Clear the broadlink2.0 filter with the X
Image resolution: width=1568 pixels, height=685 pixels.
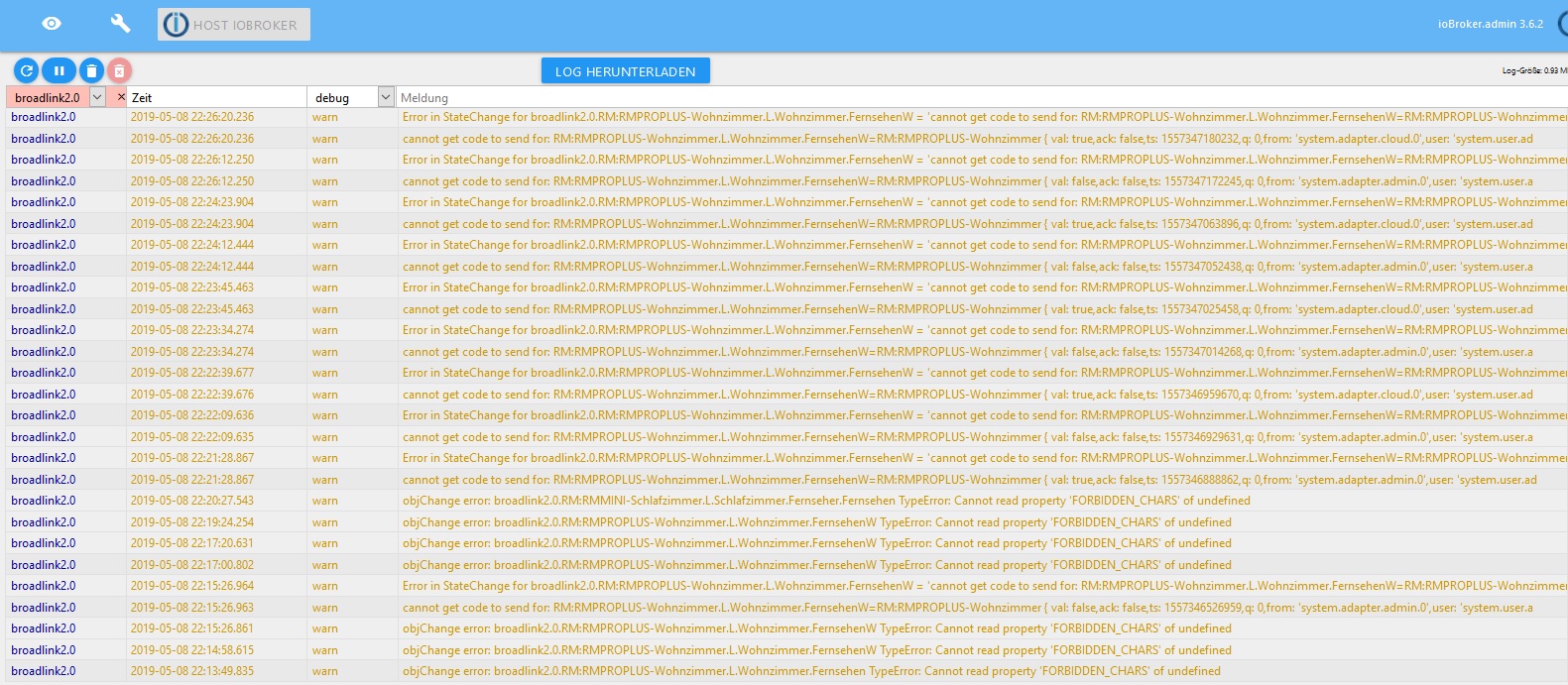pyautogui.click(x=121, y=97)
